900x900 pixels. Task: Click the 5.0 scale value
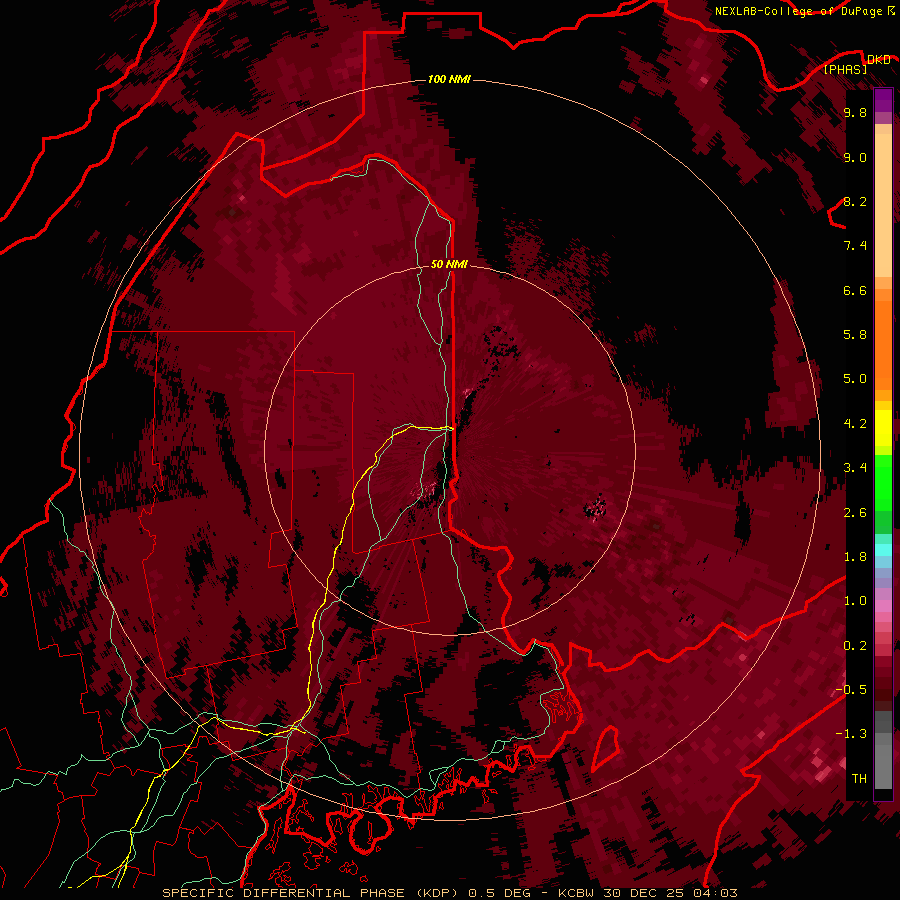tap(855, 379)
